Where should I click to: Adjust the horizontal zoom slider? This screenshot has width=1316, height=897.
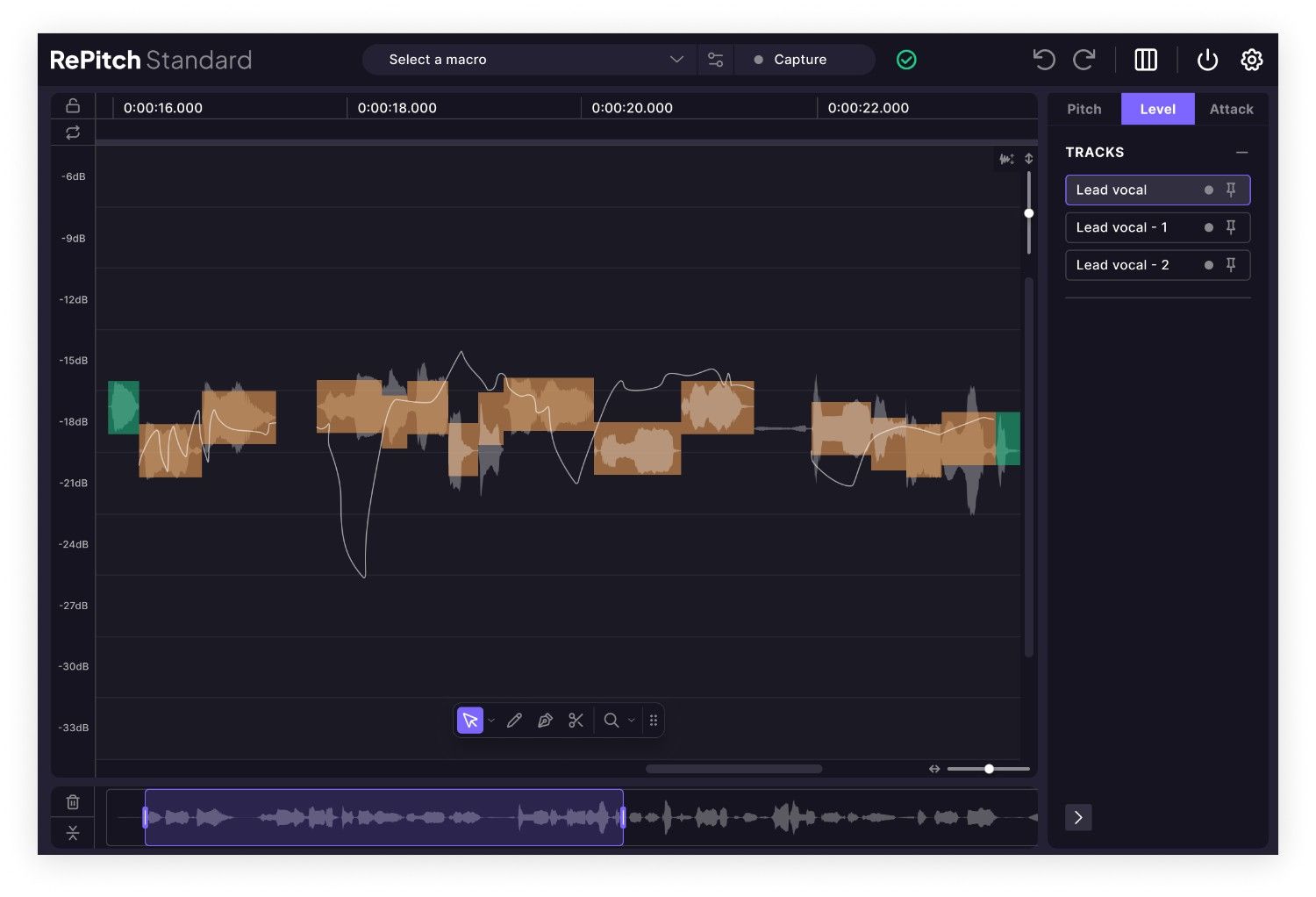tap(989, 768)
